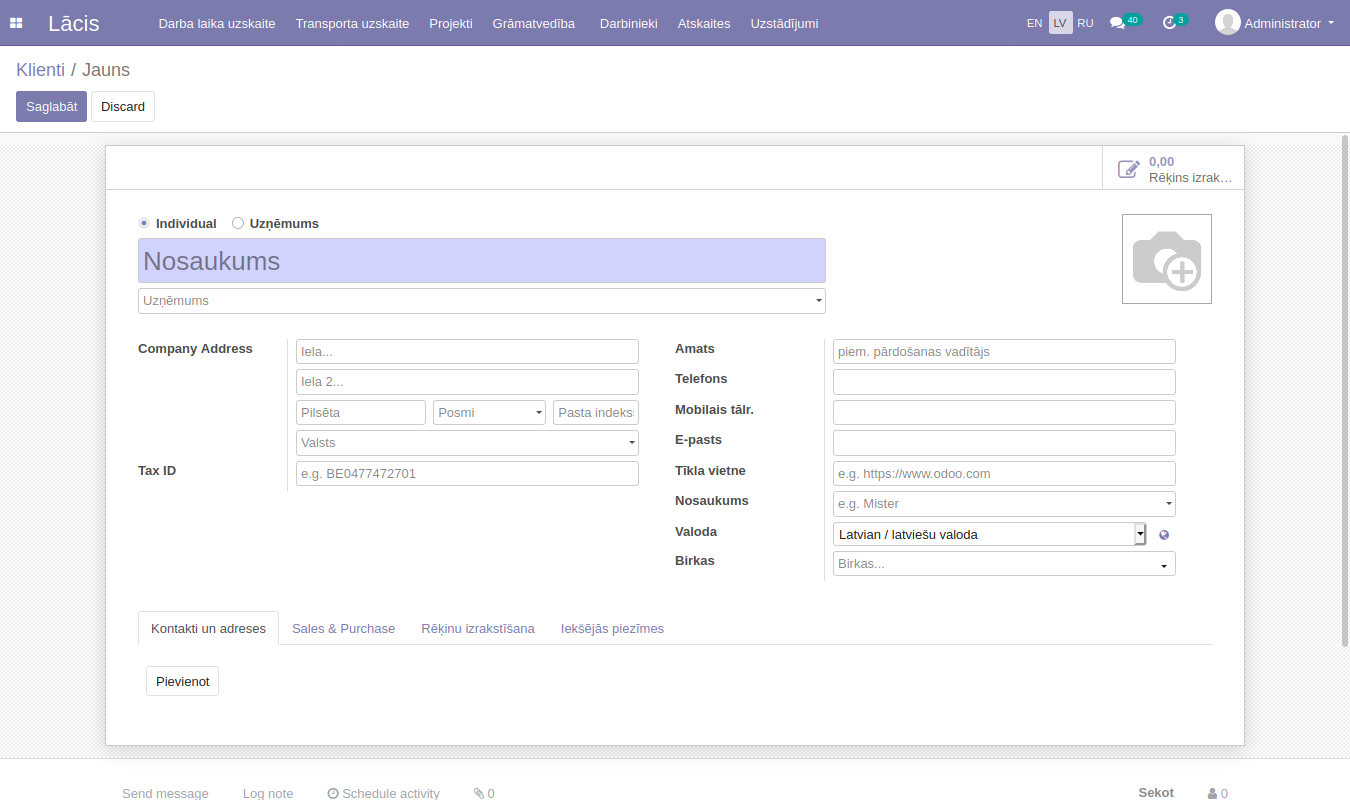Select the Uzņēmums radio button
The width and height of the screenshot is (1350, 800).
[238, 223]
